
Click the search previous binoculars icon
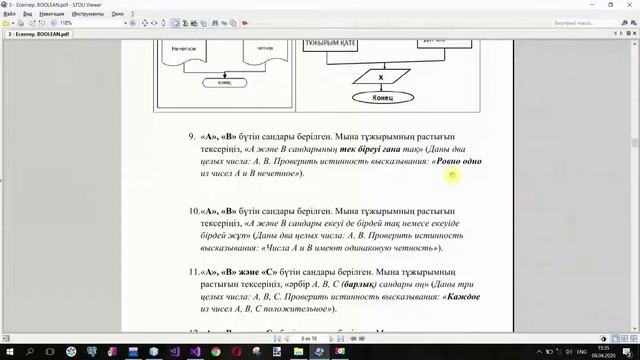tap(624, 23)
